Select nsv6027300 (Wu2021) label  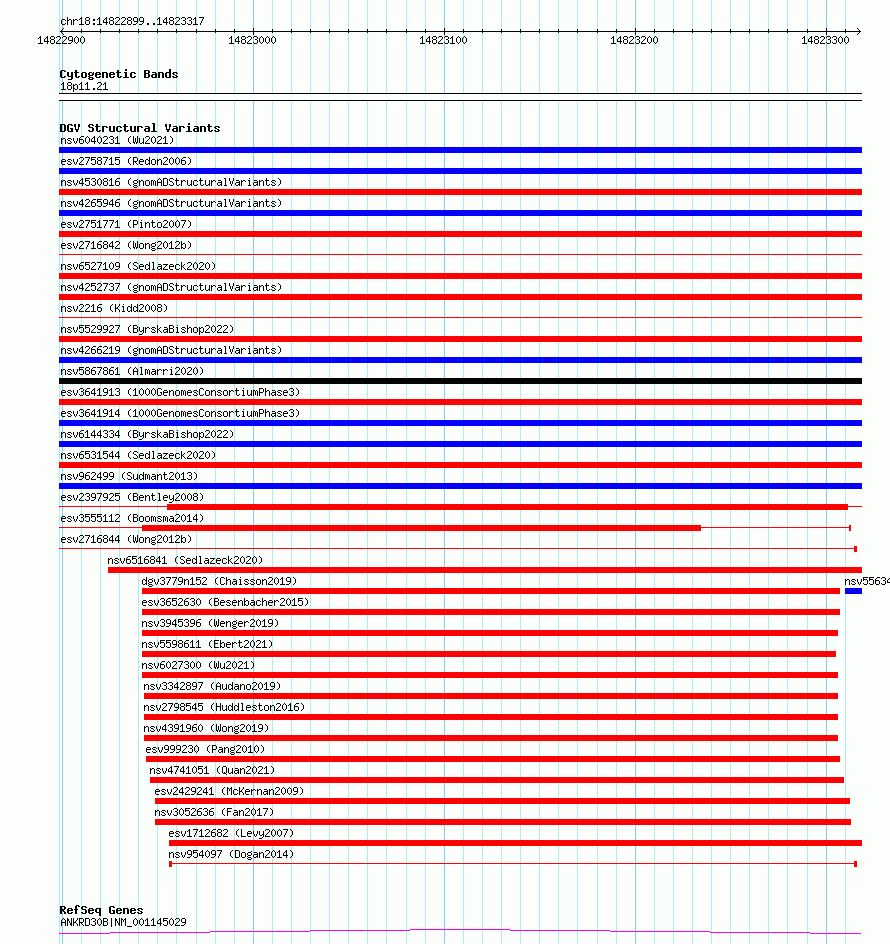click(198, 666)
